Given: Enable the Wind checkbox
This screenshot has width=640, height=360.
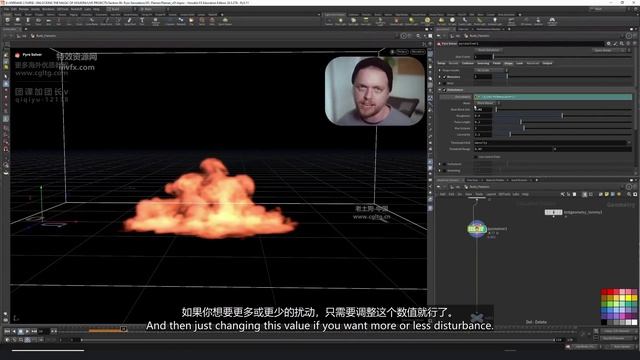Looking at the screenshot, I should (x=444, y=83).
